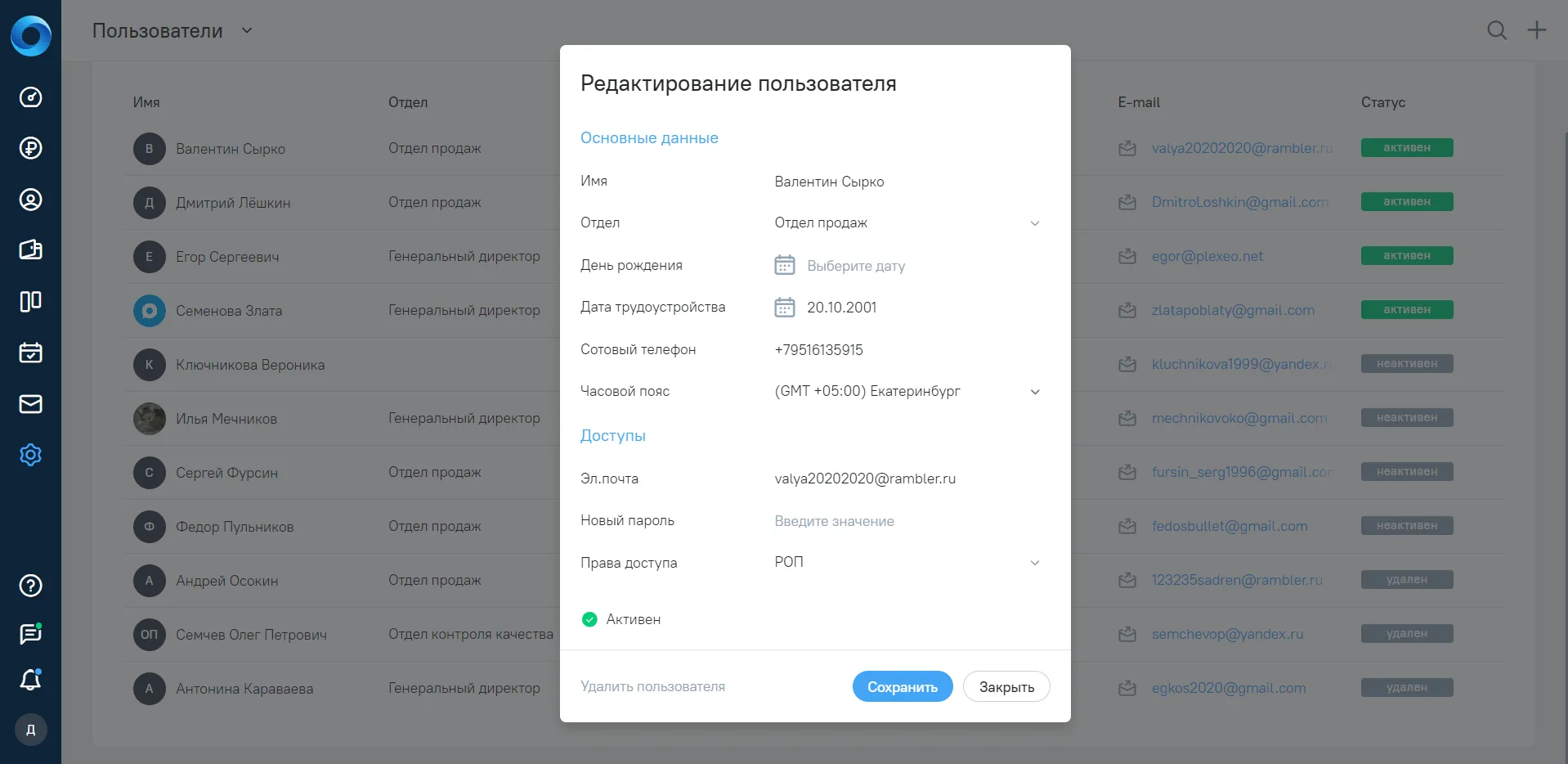The image size is (1568, 764).
Task: Click the Сохранить button
Action: pos(903,686)
